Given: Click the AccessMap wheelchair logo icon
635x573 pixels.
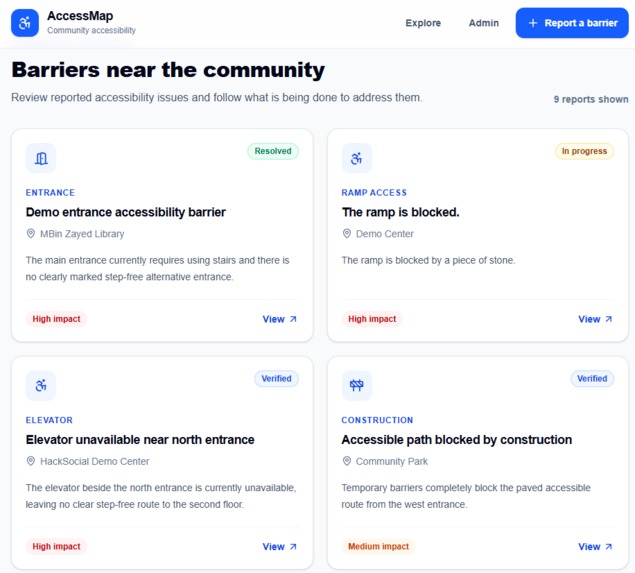Looking at the screenshot, I should pos(25,23).
